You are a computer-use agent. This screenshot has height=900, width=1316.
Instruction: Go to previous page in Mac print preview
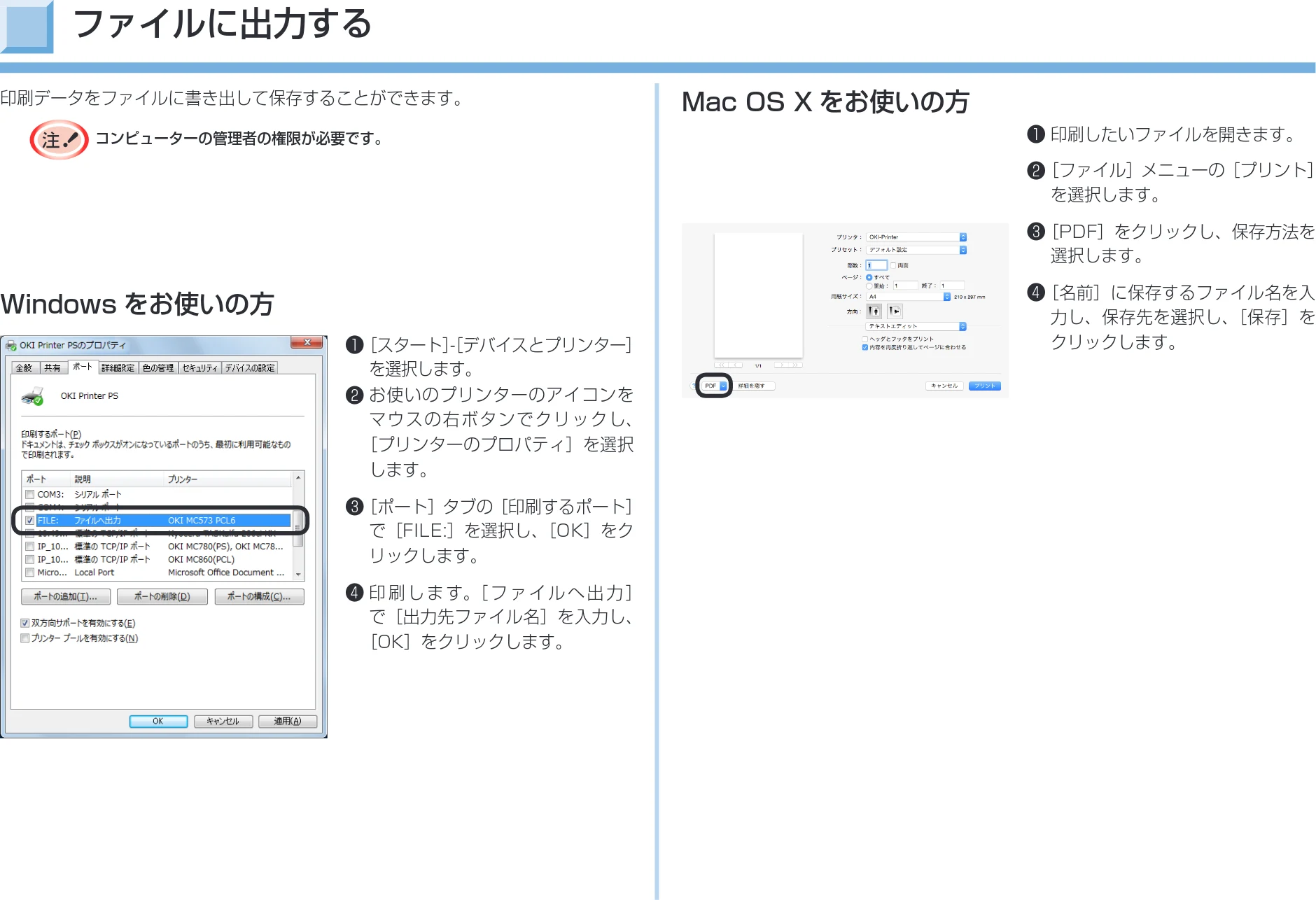736,365
